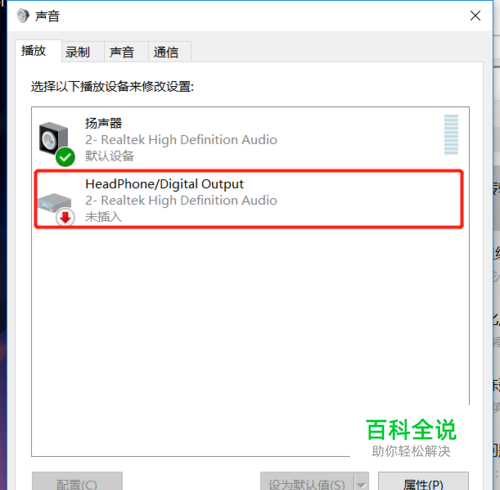Click the 配置(C) button
Image resolution: width=500 pixels, height=490 pixels.
[x=77, y=481]
